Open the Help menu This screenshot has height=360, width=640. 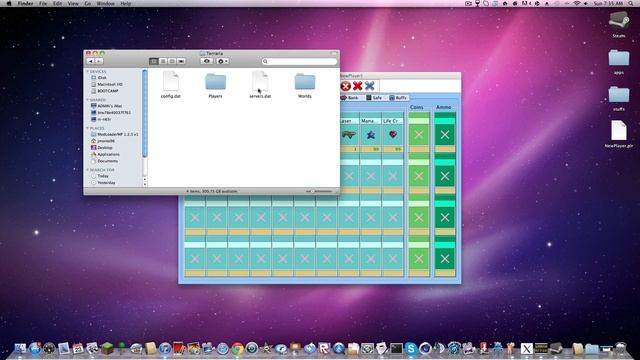click(126, 3)
